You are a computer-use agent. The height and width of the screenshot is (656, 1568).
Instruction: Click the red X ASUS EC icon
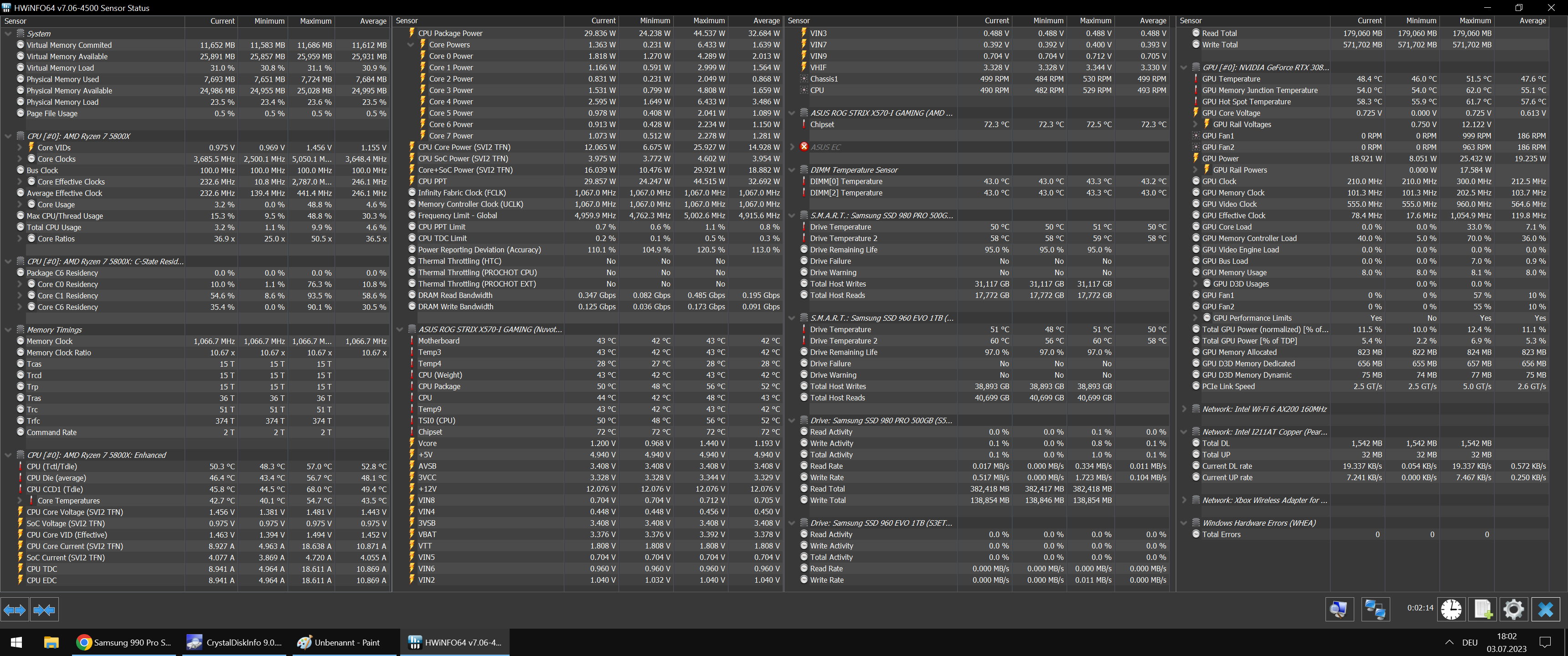point(804,147)
